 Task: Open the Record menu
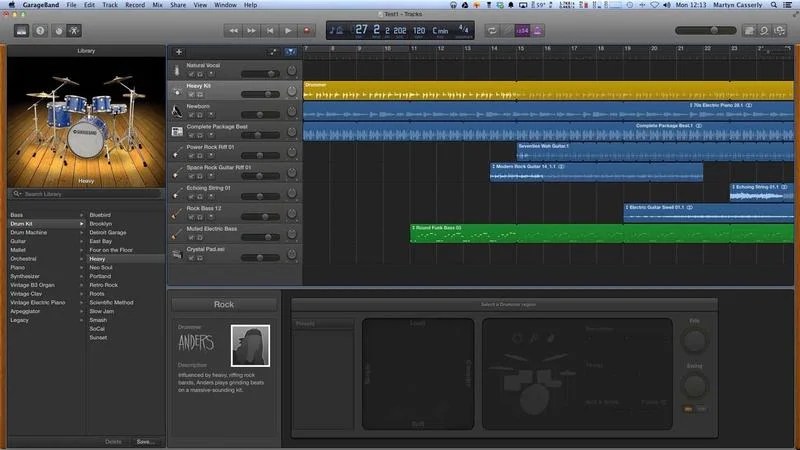point(135,5)
